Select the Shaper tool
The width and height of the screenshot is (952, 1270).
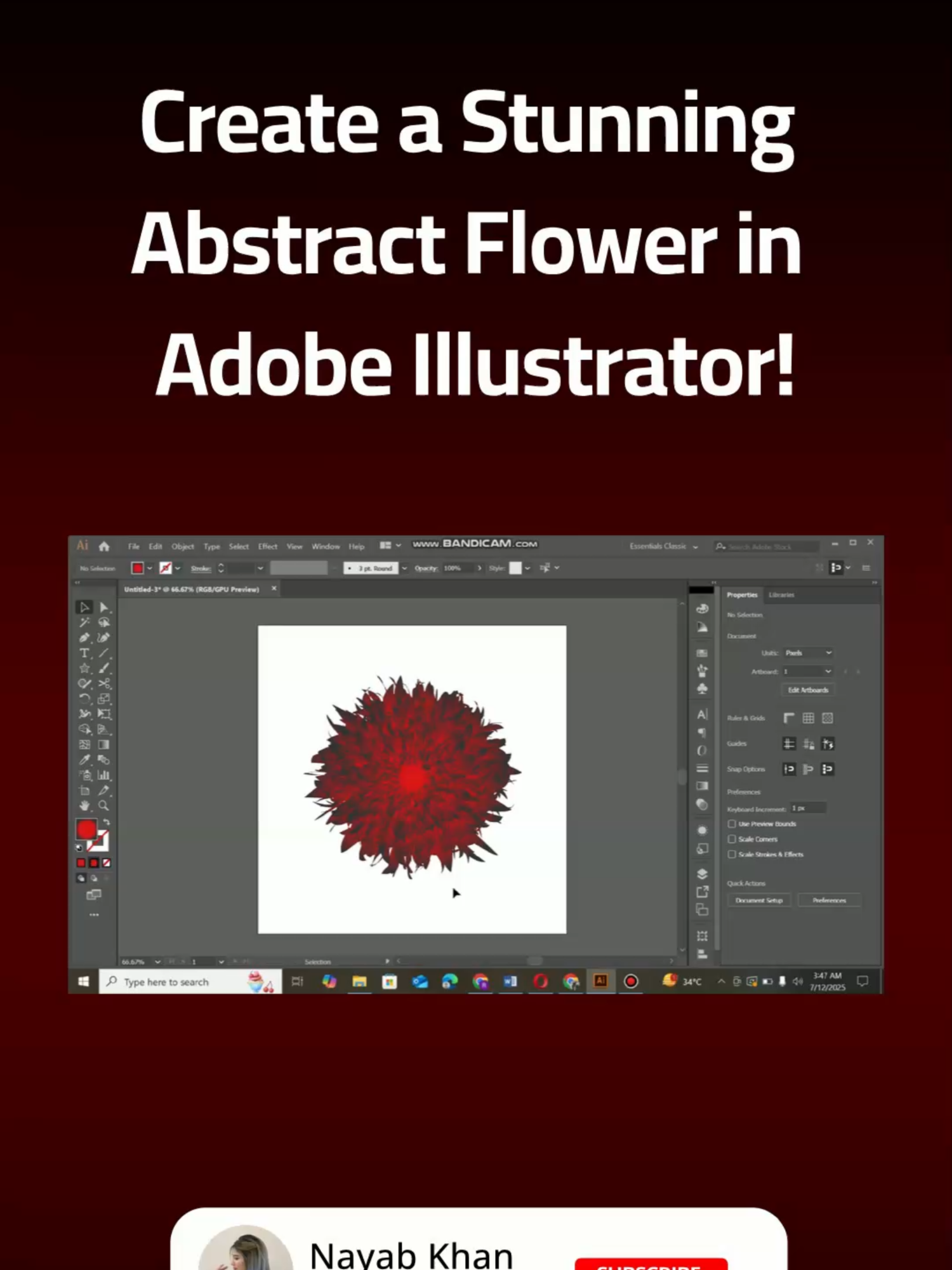tap(84, 683)
